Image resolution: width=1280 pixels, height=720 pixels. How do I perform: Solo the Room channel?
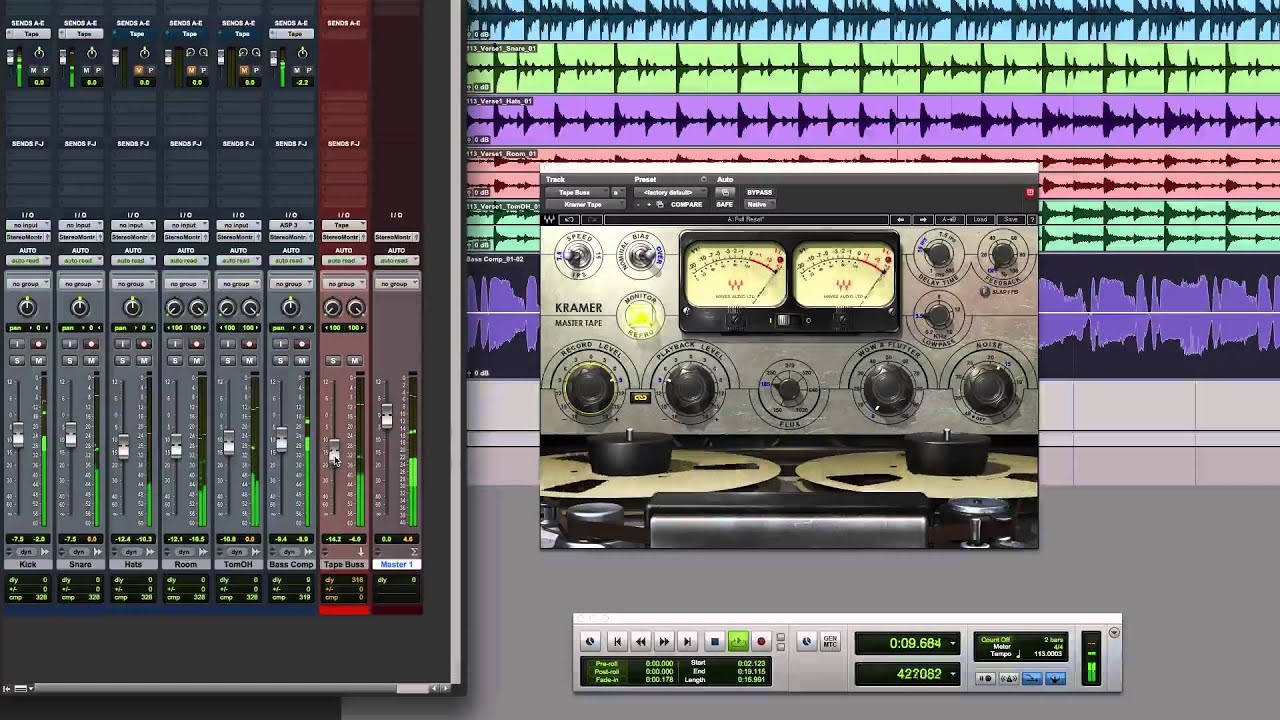(x=175, y=360)
